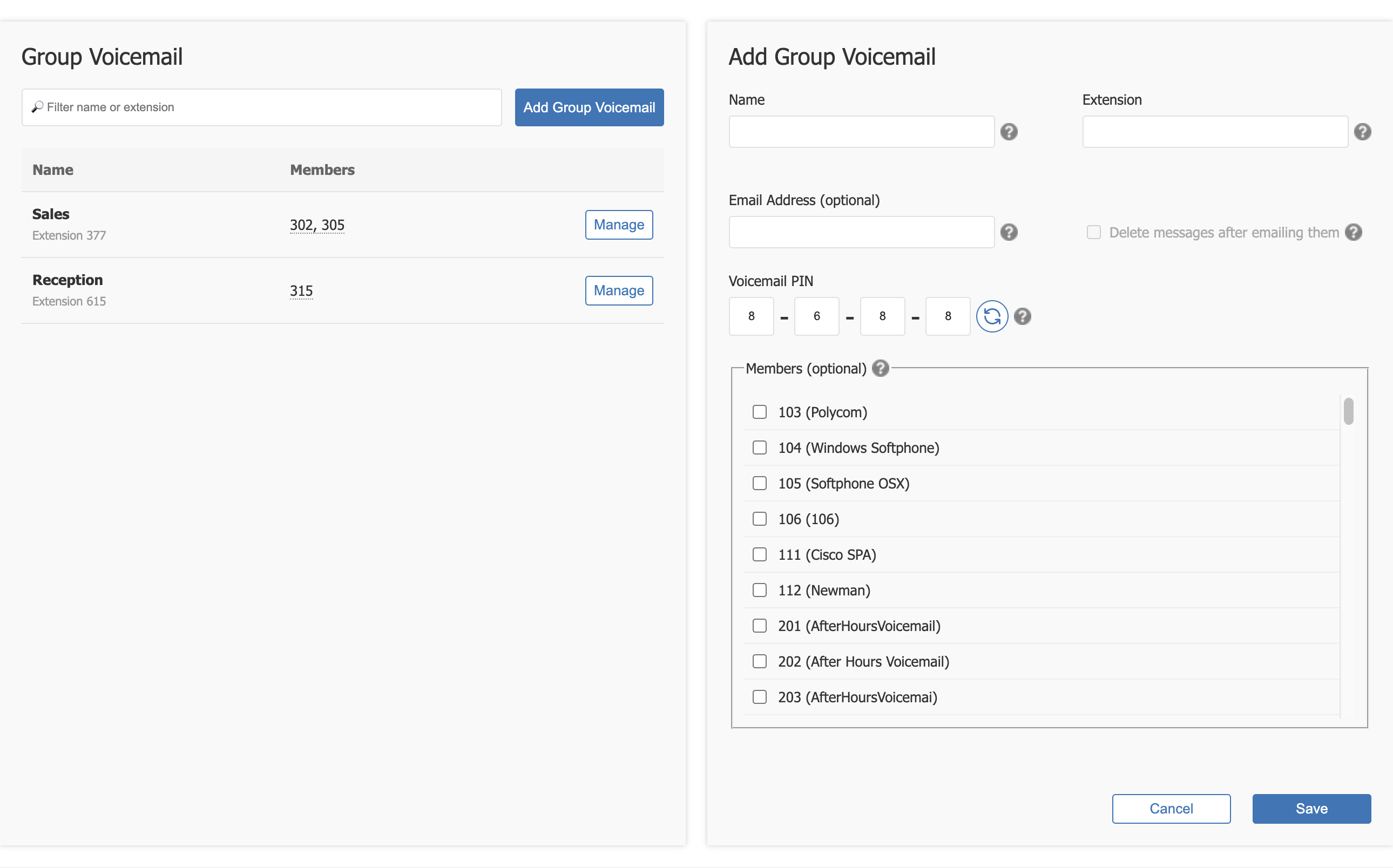Click the Sales group name
The image size is (1393, 868).
pyautogui.click(x=51, y=214)
